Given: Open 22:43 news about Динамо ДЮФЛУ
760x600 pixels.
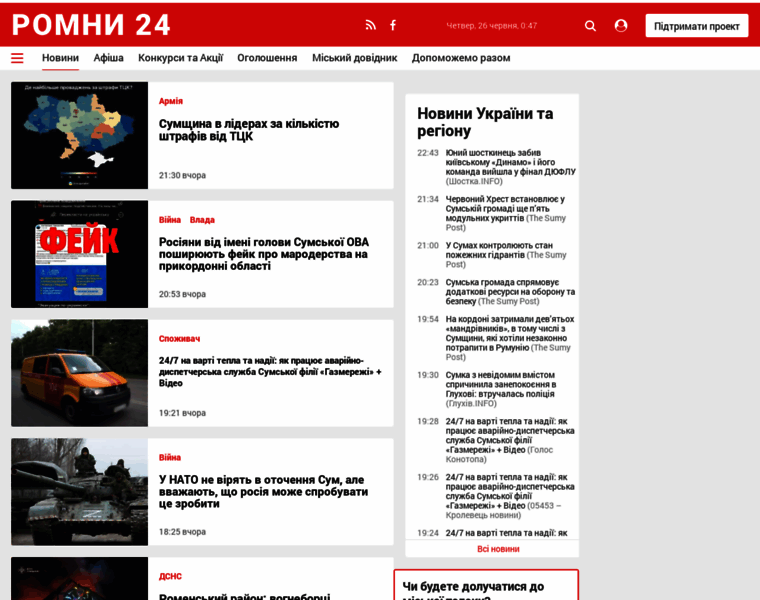Looking at the screenshot, I should click(x=510, y=167).
